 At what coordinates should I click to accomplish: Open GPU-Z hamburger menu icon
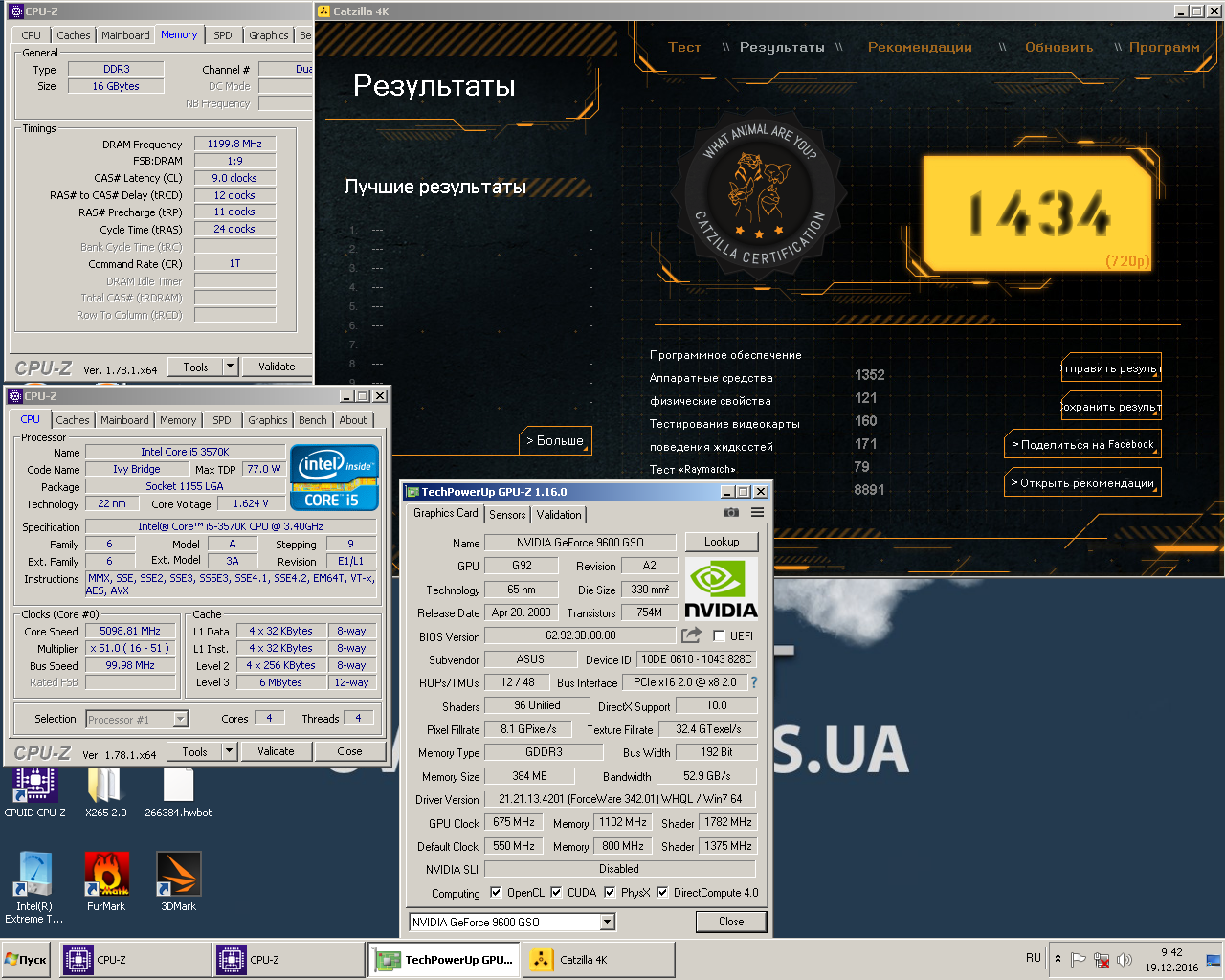(757, 513)
